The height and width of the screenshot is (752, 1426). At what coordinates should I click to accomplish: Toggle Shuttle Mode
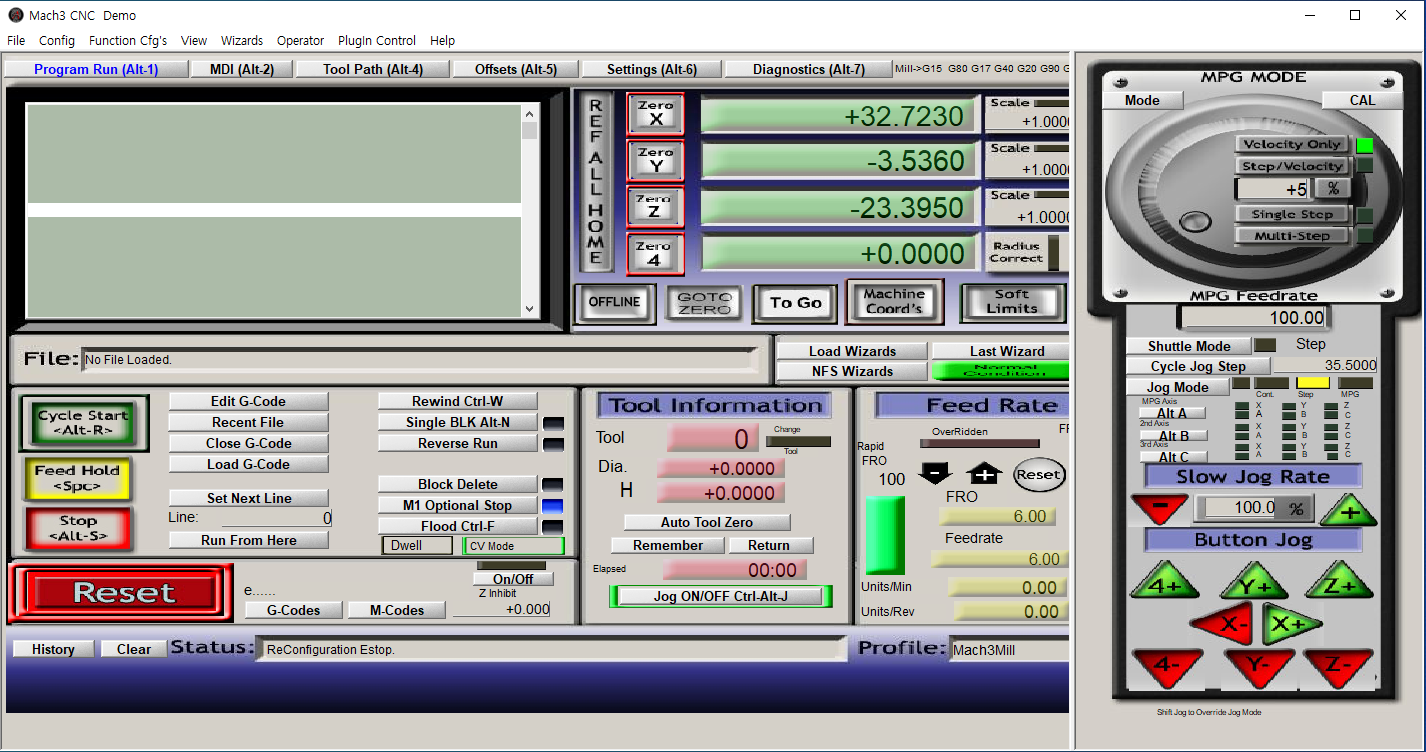[x=1189, y=345]
